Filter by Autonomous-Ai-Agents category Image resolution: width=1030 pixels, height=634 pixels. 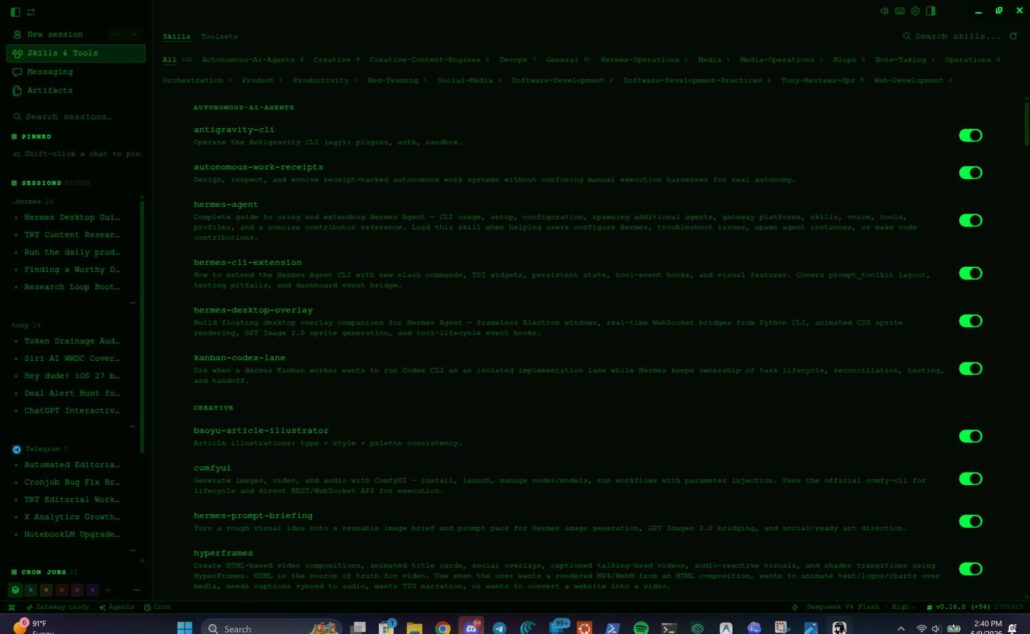(x=252, y=60)
